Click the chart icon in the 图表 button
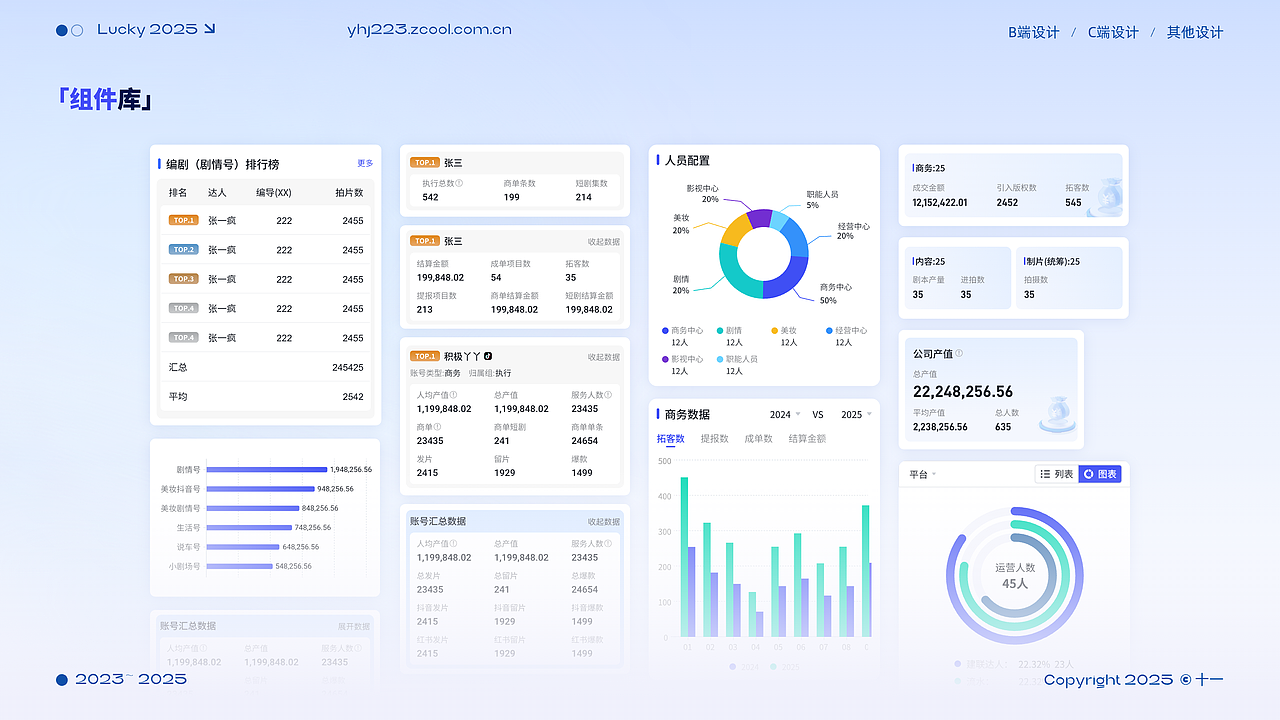This screenshot has height=720, width=1280. tap(1089, 474)
